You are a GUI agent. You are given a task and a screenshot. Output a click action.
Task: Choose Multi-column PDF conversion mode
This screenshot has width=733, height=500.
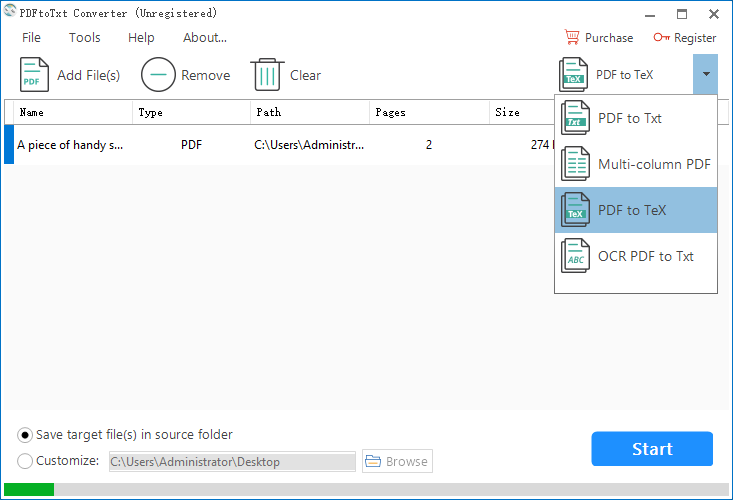pos(636,164)
